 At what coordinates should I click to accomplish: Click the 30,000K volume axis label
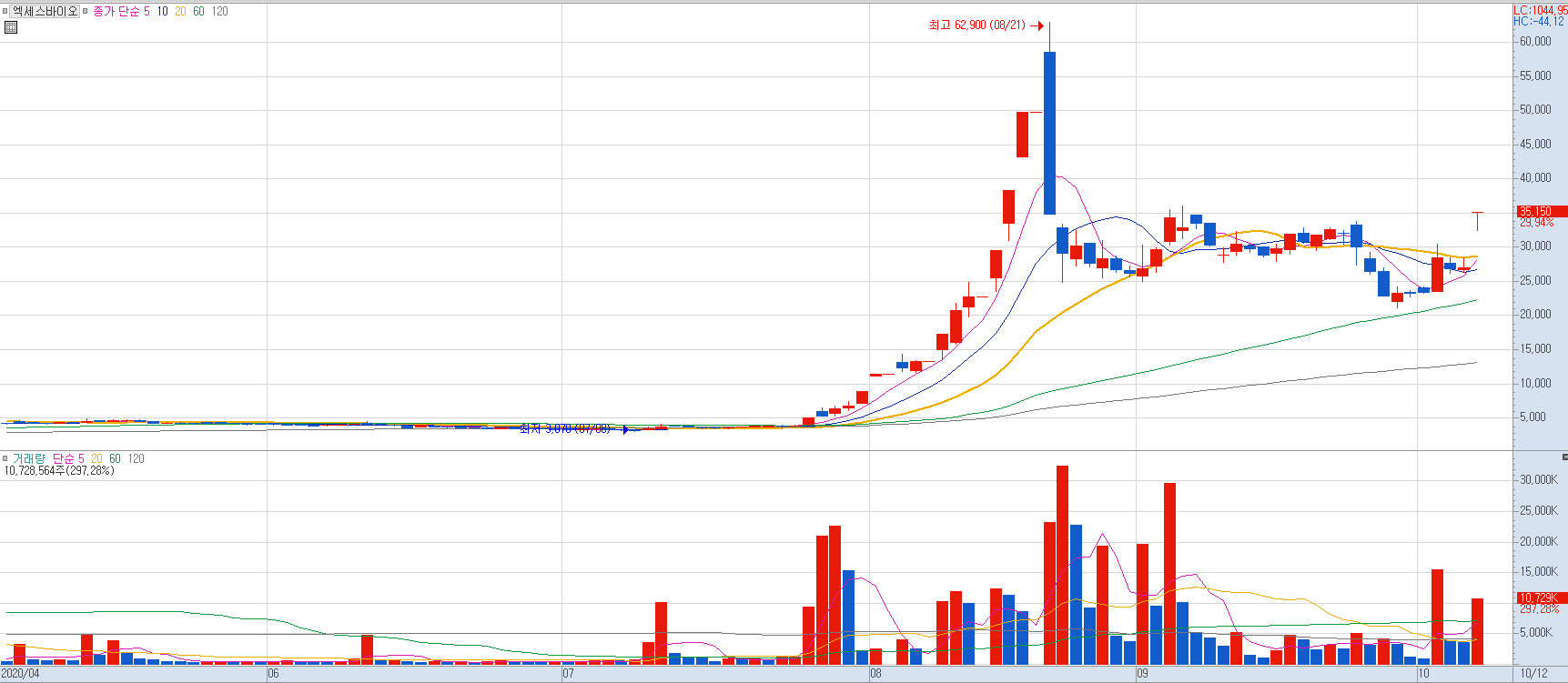click(1539, 479)
